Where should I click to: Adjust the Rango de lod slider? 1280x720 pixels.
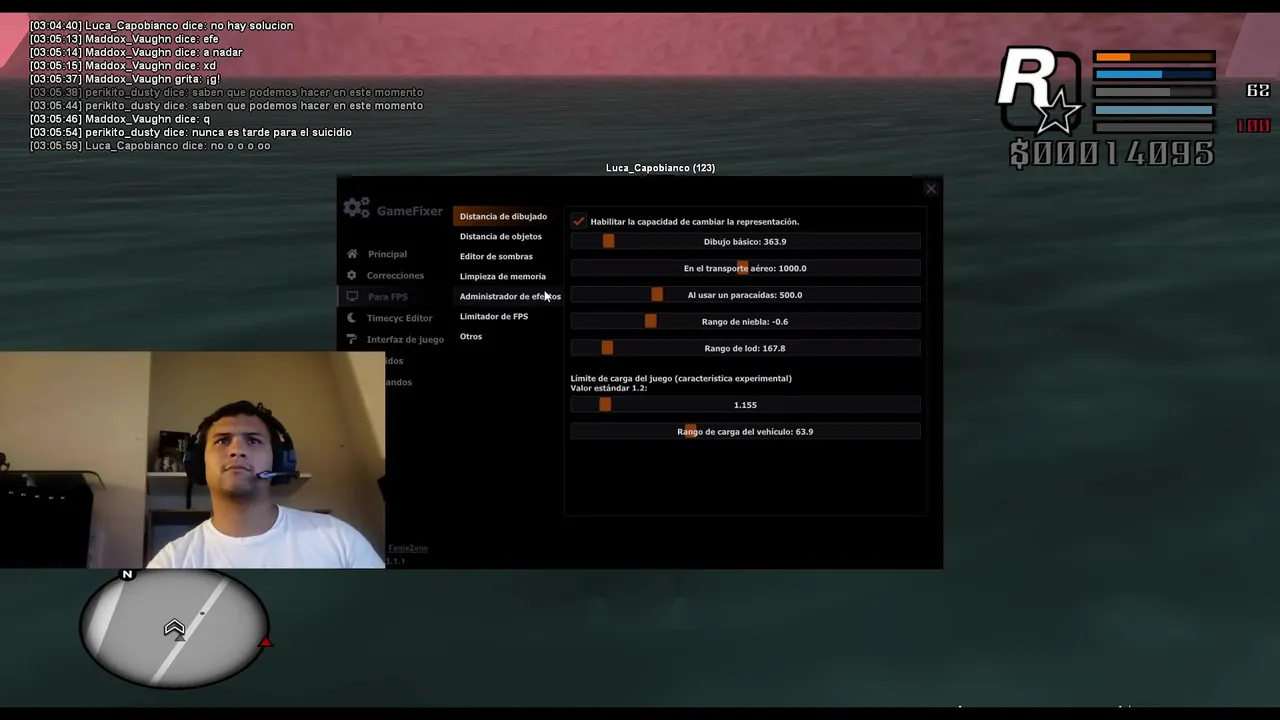(x=745, y=348)
